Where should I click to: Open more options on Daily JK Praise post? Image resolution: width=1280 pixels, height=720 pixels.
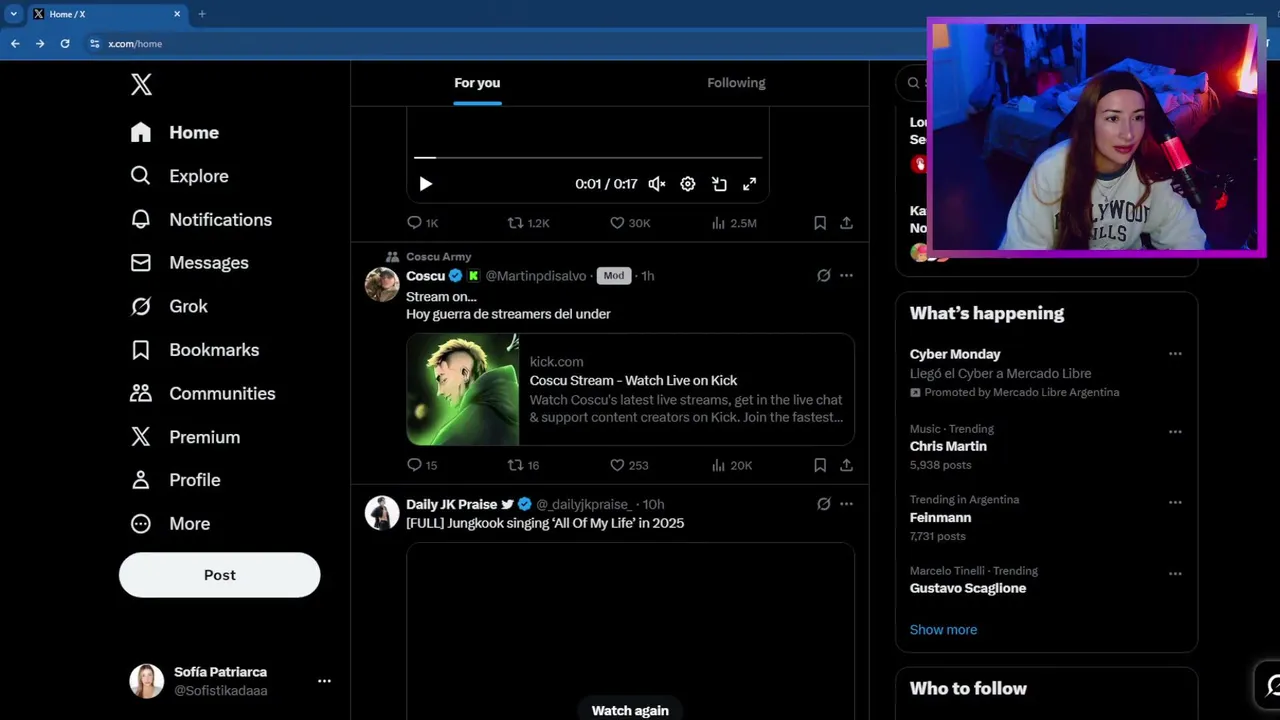(846, 504)
